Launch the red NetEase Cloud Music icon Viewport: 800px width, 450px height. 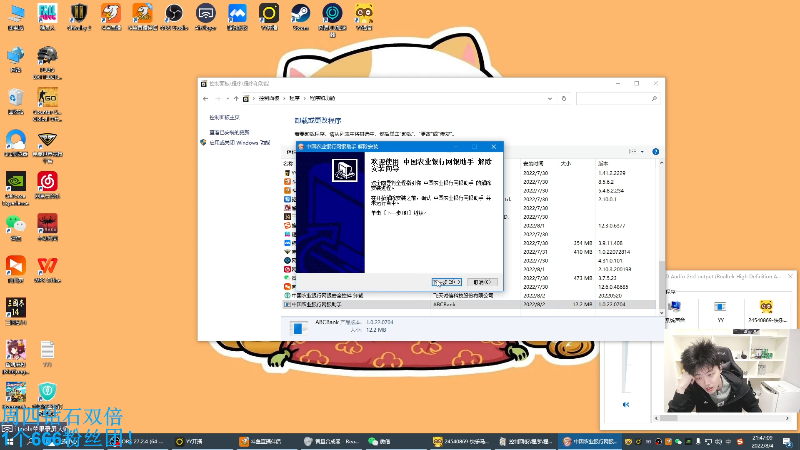(x=47, y=185)
